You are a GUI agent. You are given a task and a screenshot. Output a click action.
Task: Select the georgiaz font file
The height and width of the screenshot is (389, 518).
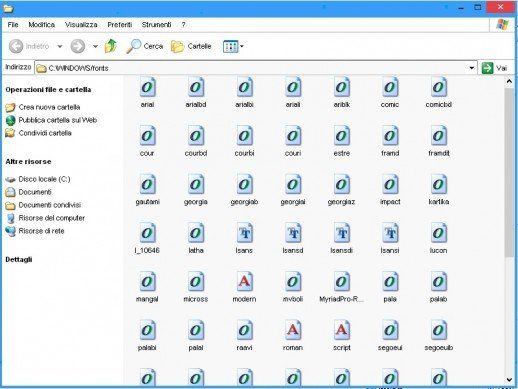pyautogui.click(x=341, y=190)
